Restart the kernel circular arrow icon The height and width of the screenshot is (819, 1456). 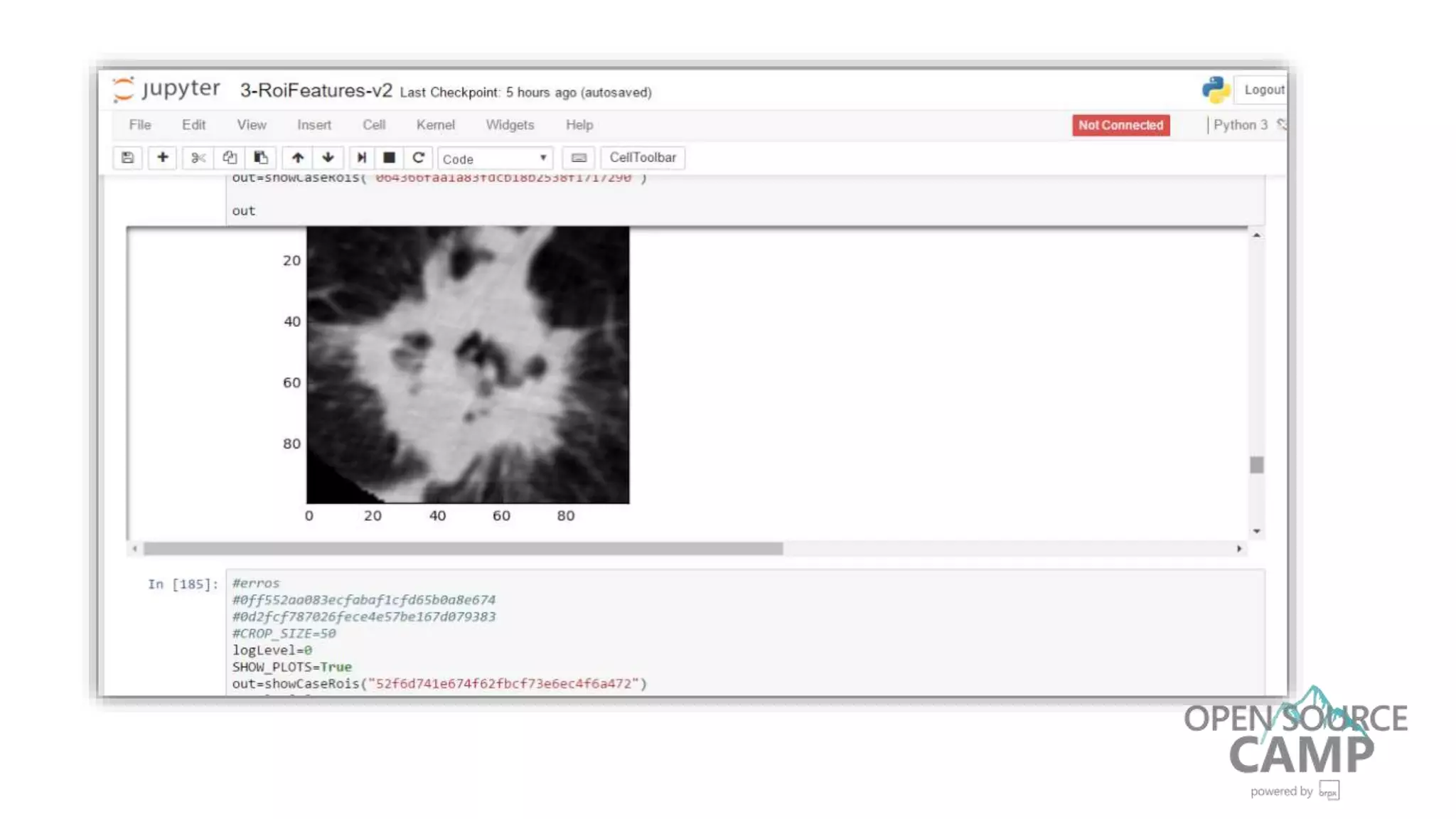click(418, 158)
